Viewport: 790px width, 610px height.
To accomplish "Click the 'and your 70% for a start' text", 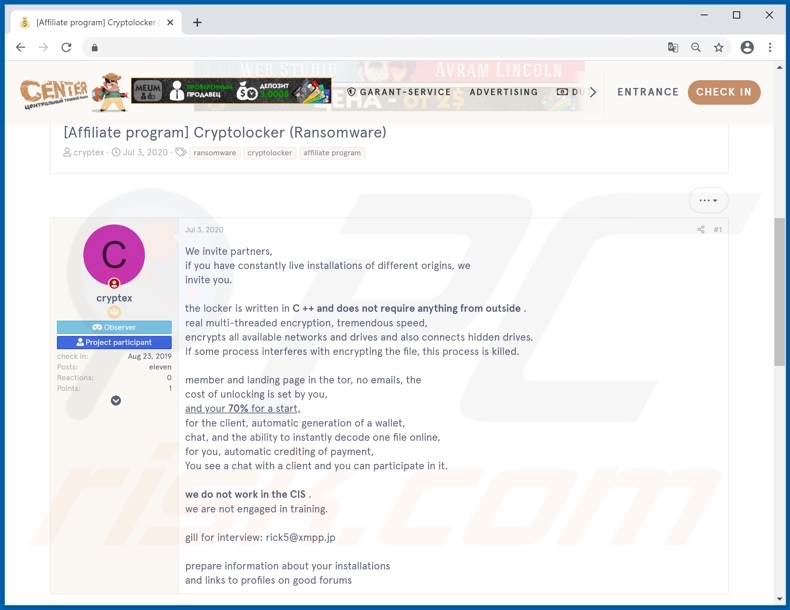I will (x=243, y=409).
